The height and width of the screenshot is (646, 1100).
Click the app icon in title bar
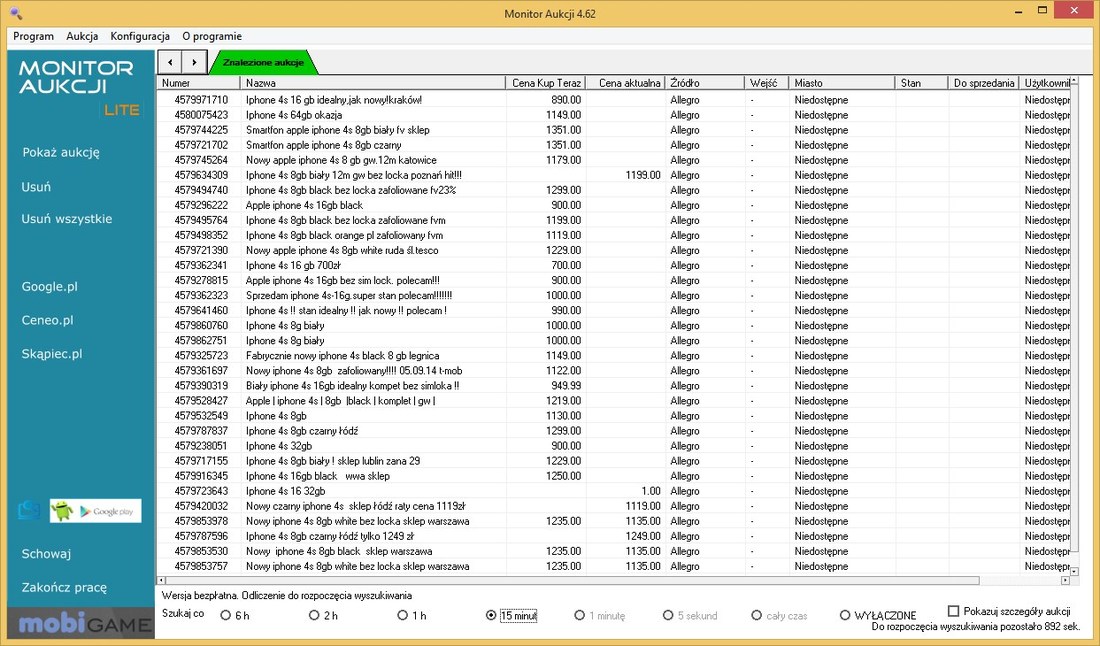pyautogui.click(x=14, y=13)
